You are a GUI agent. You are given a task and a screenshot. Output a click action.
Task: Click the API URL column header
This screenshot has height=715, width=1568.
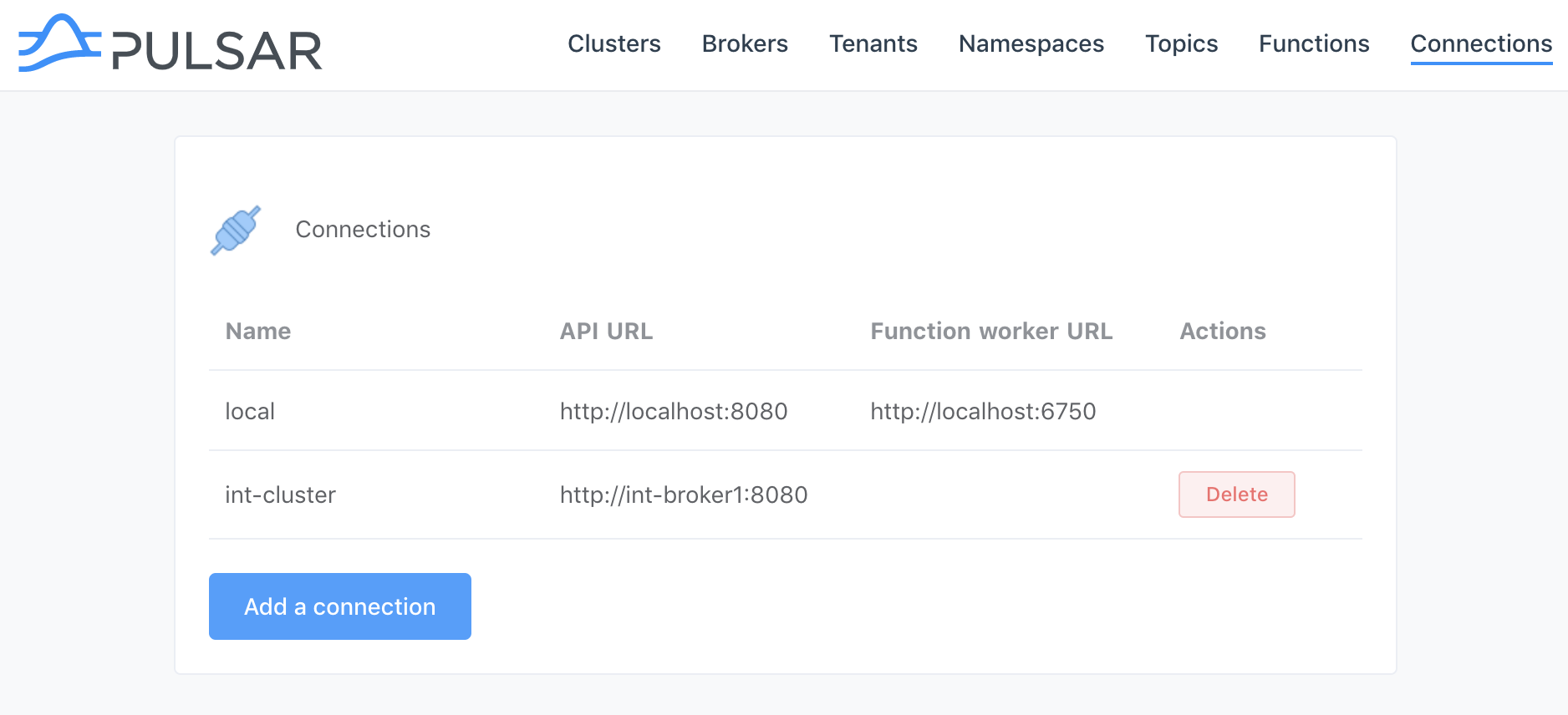pyautogui.click(x=606, y=331)
